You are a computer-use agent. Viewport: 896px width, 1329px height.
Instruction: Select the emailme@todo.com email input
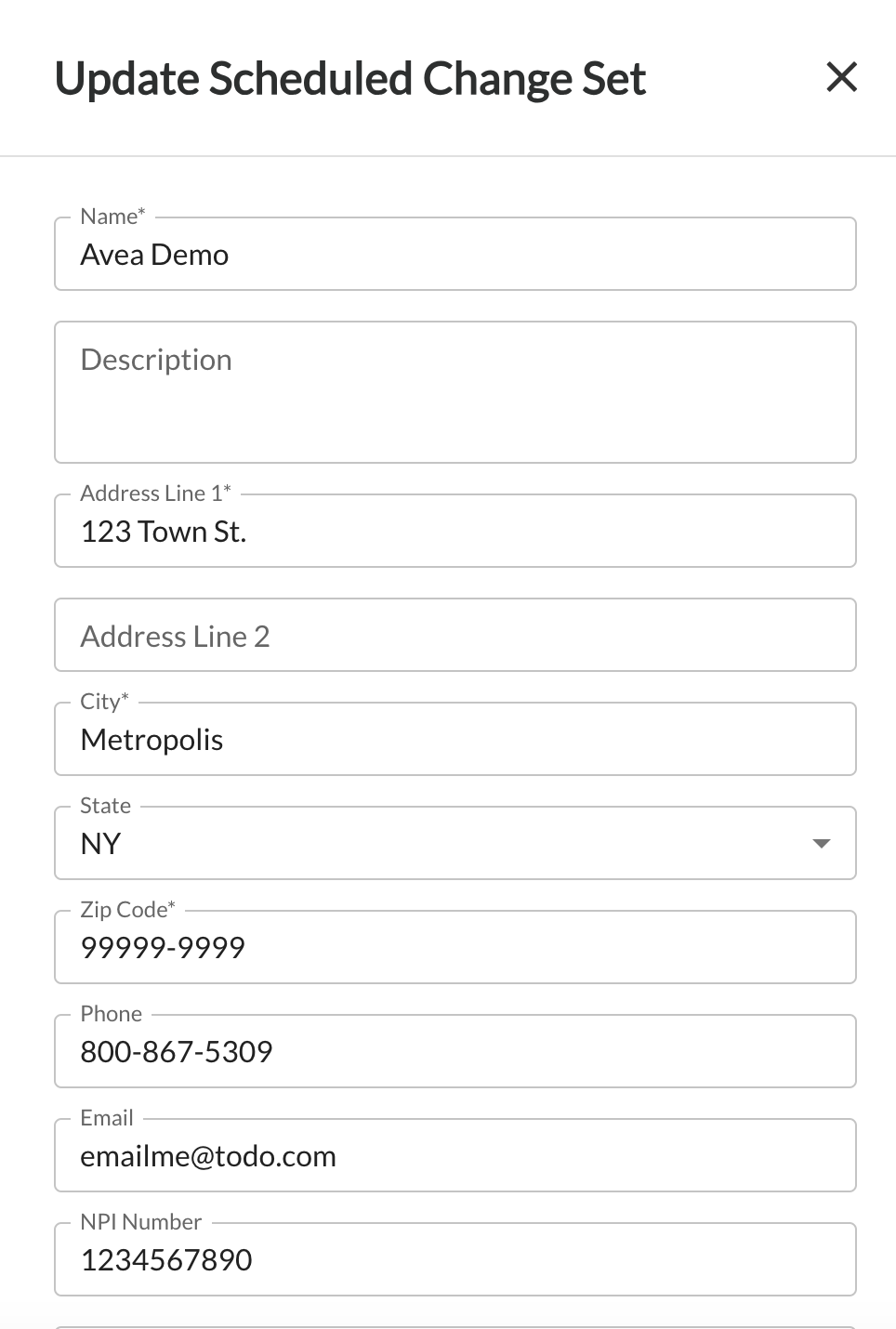[x=455, y=1156]
